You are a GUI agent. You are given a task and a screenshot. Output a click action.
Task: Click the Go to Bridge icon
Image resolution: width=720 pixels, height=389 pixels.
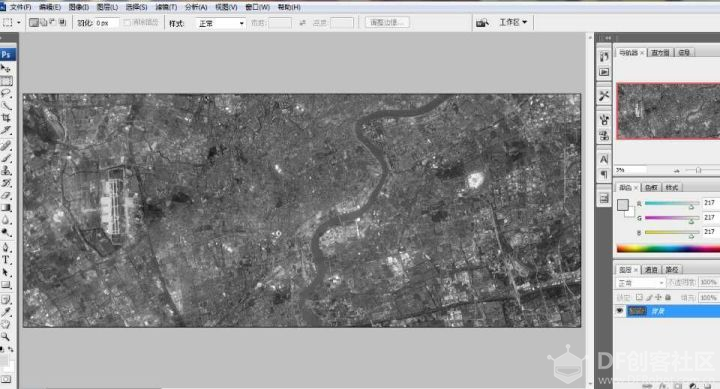(482, 23)
